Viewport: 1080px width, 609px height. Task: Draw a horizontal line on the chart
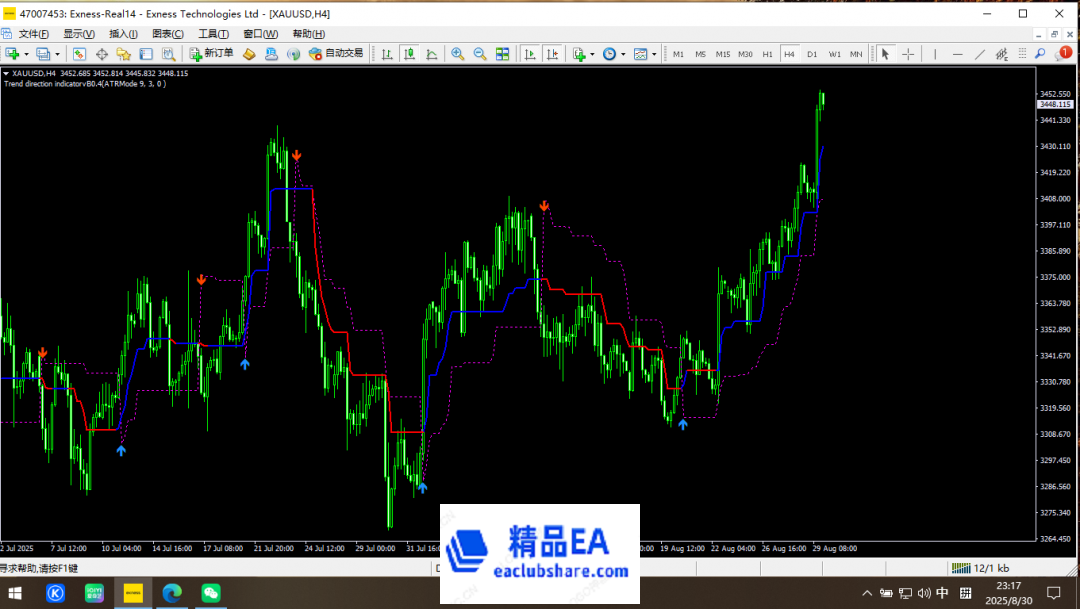click(957, 54)
